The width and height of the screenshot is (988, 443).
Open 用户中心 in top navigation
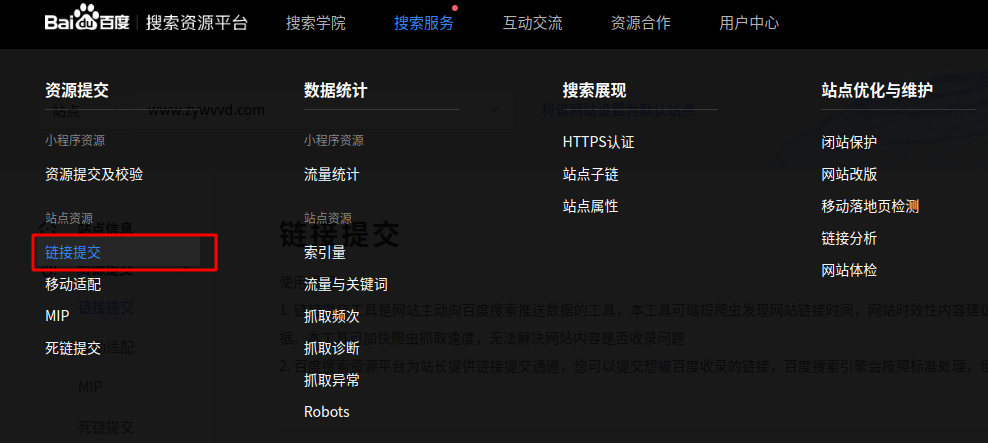[749, 23]
